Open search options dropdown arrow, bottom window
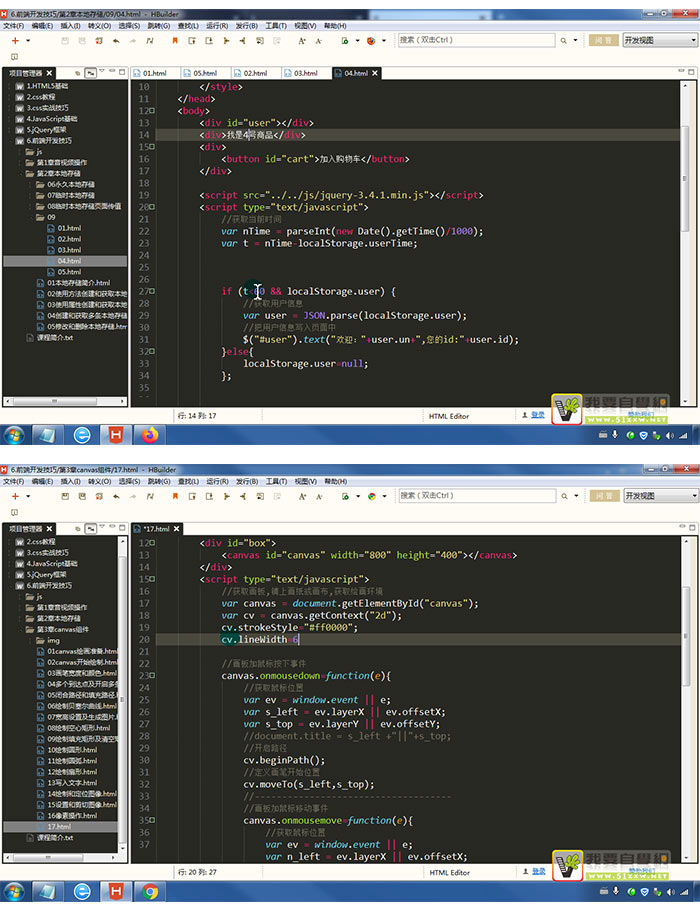 tap(576, 496)
